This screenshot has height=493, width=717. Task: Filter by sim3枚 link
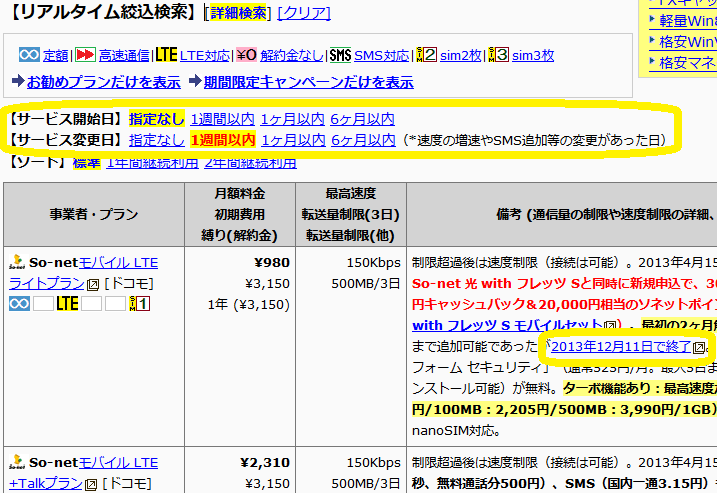[x=533, y=56]
